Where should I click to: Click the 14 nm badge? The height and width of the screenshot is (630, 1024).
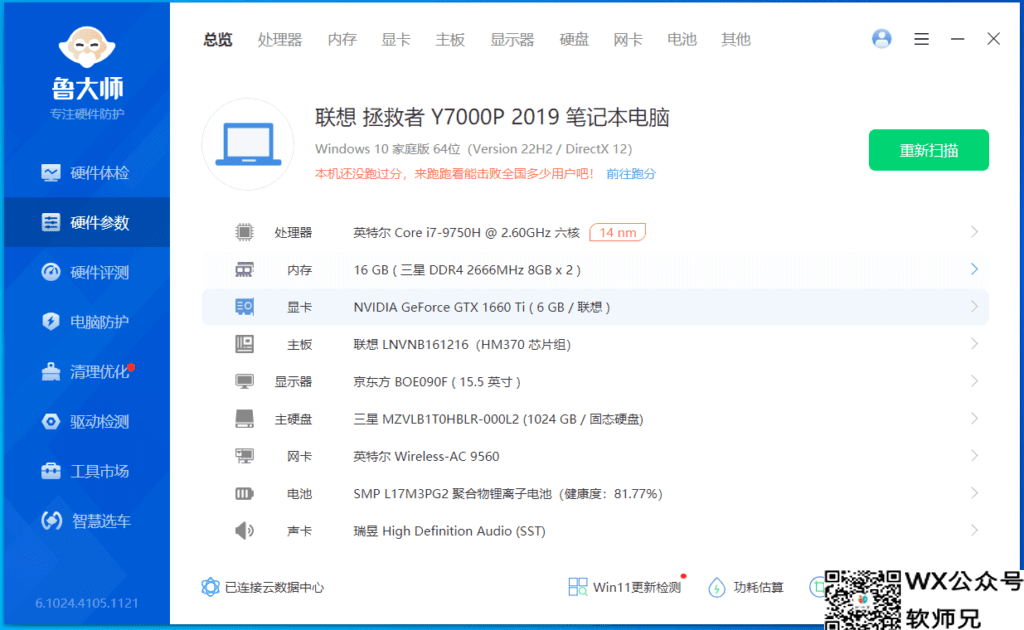point(617,232)
